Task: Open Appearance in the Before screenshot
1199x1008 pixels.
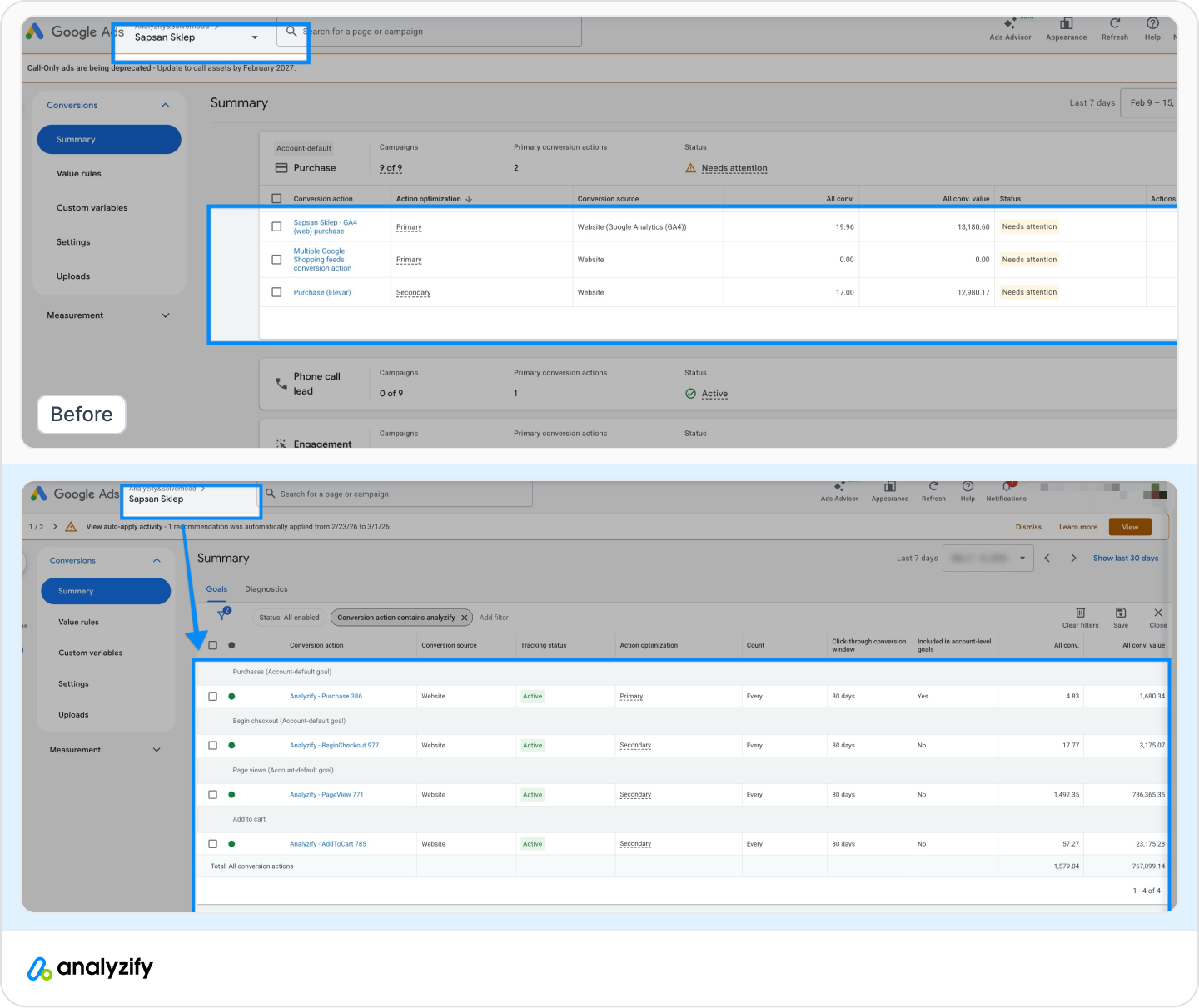Action: point(1066,28)
